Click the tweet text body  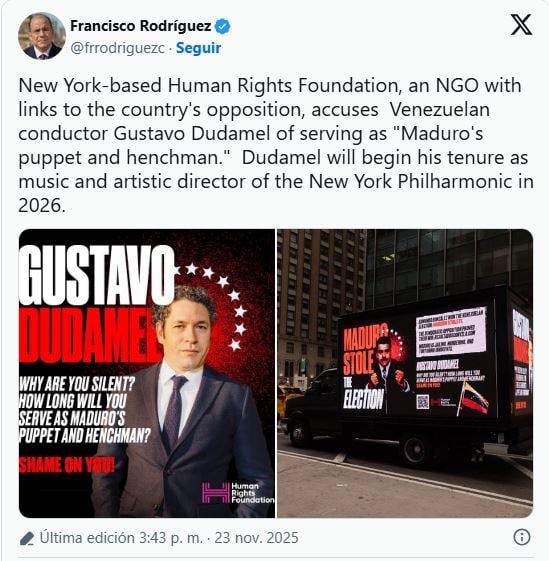(x=276, y=145)
